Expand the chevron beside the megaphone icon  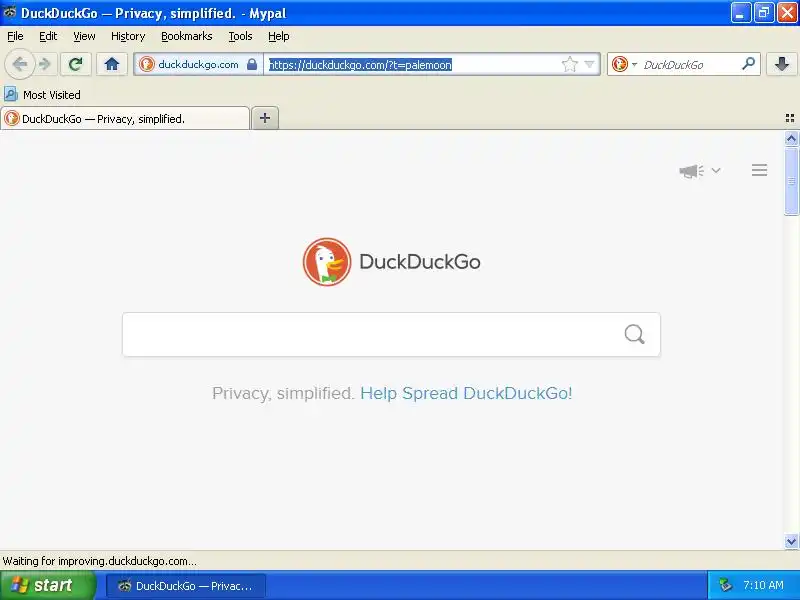coord(716,170)
